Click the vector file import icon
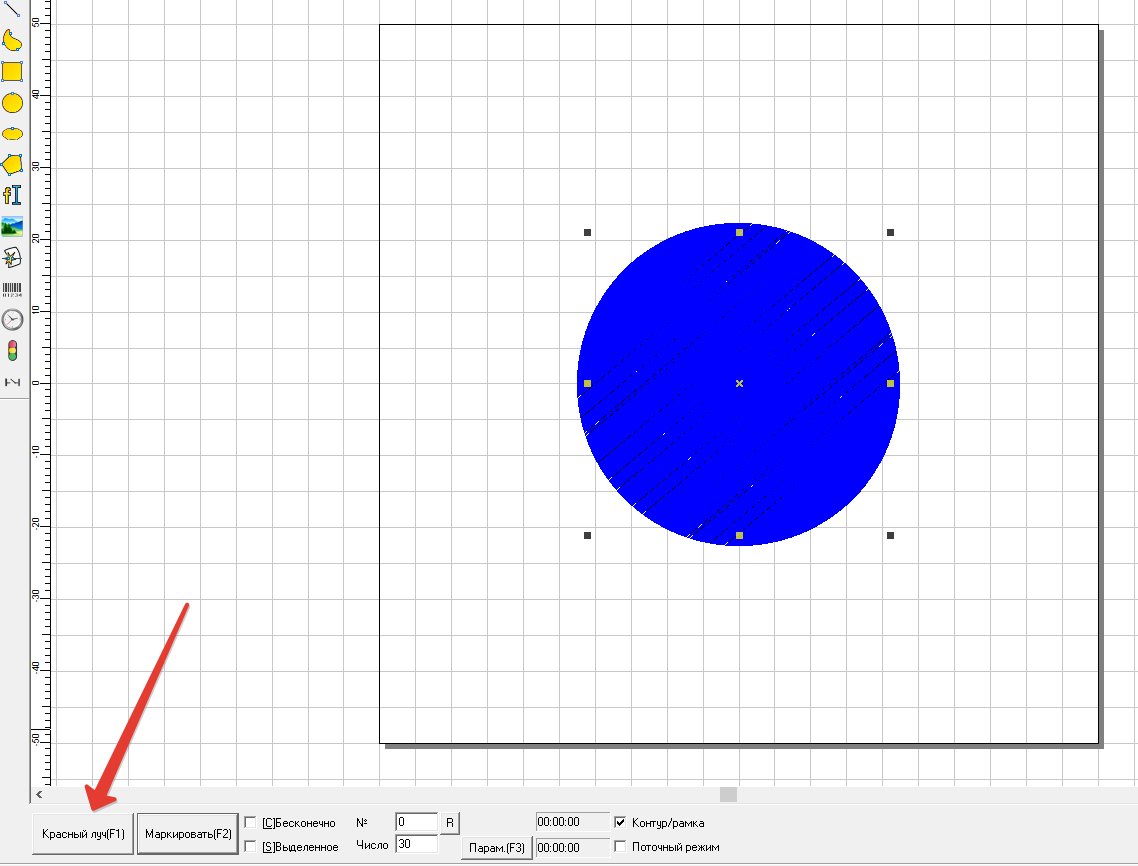The width and height of the screenshot is (1138, 866). [12, 258]
